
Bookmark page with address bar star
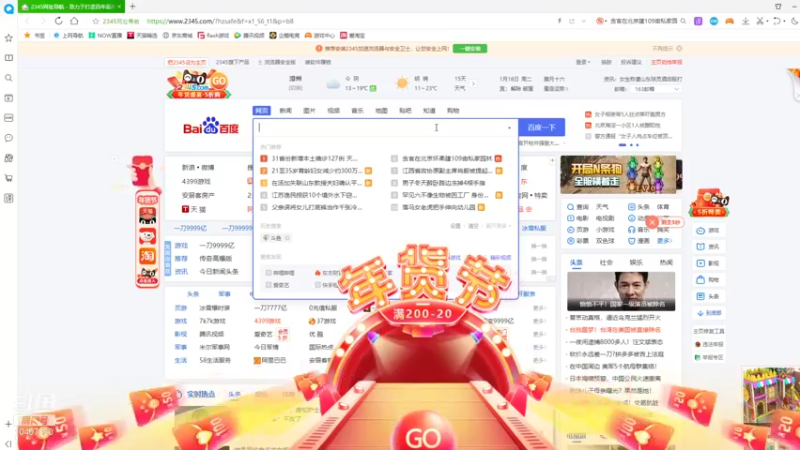pos(95,21)
